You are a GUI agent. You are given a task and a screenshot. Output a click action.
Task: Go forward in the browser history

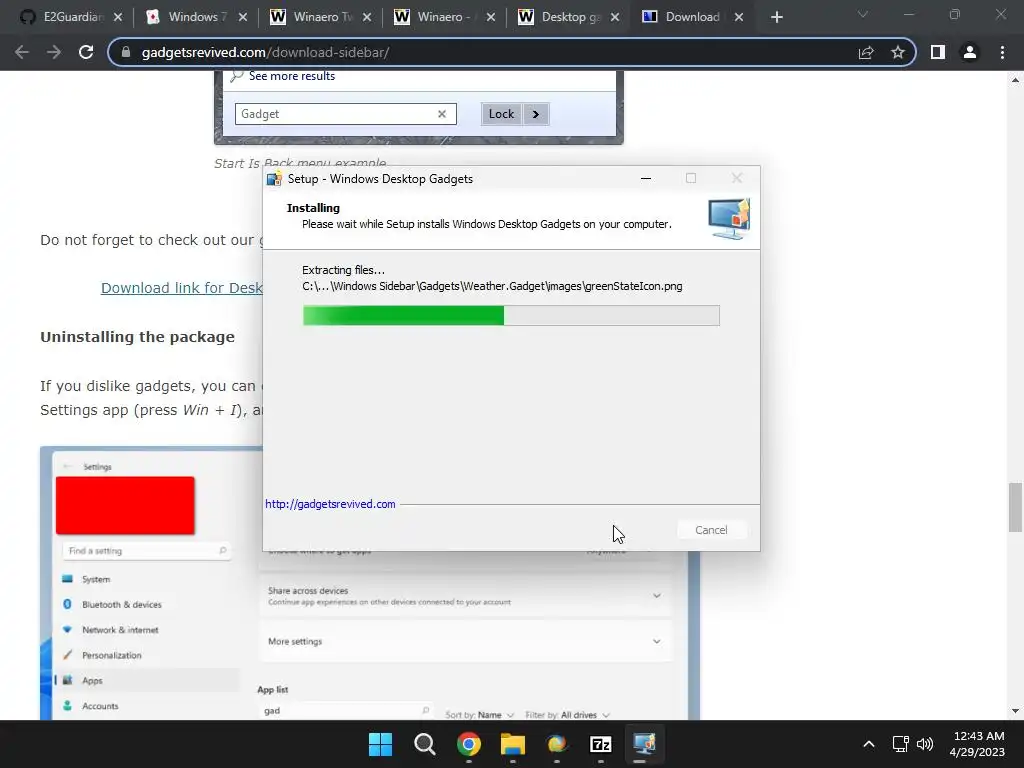tap(54, 52)
